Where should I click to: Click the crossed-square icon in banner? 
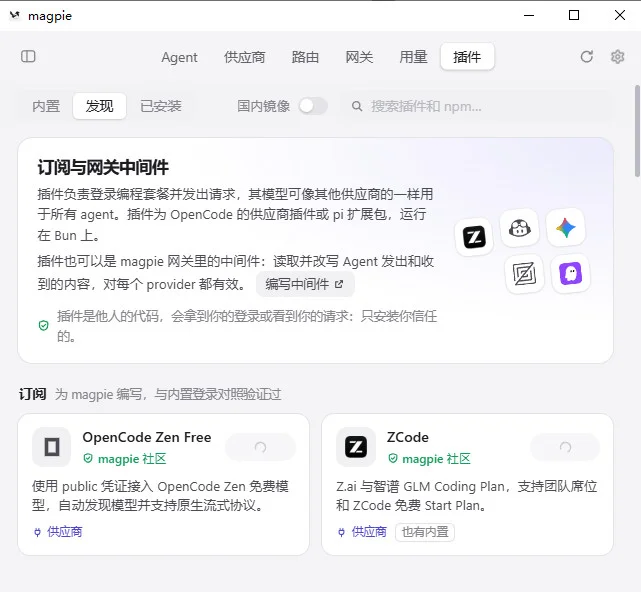[x=524, y=274]
